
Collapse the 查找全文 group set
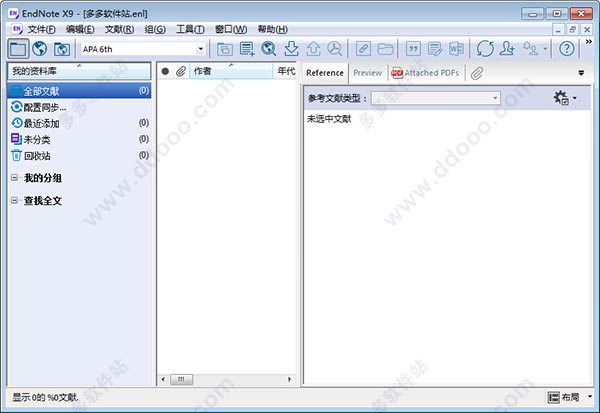[x=14, y=200]
